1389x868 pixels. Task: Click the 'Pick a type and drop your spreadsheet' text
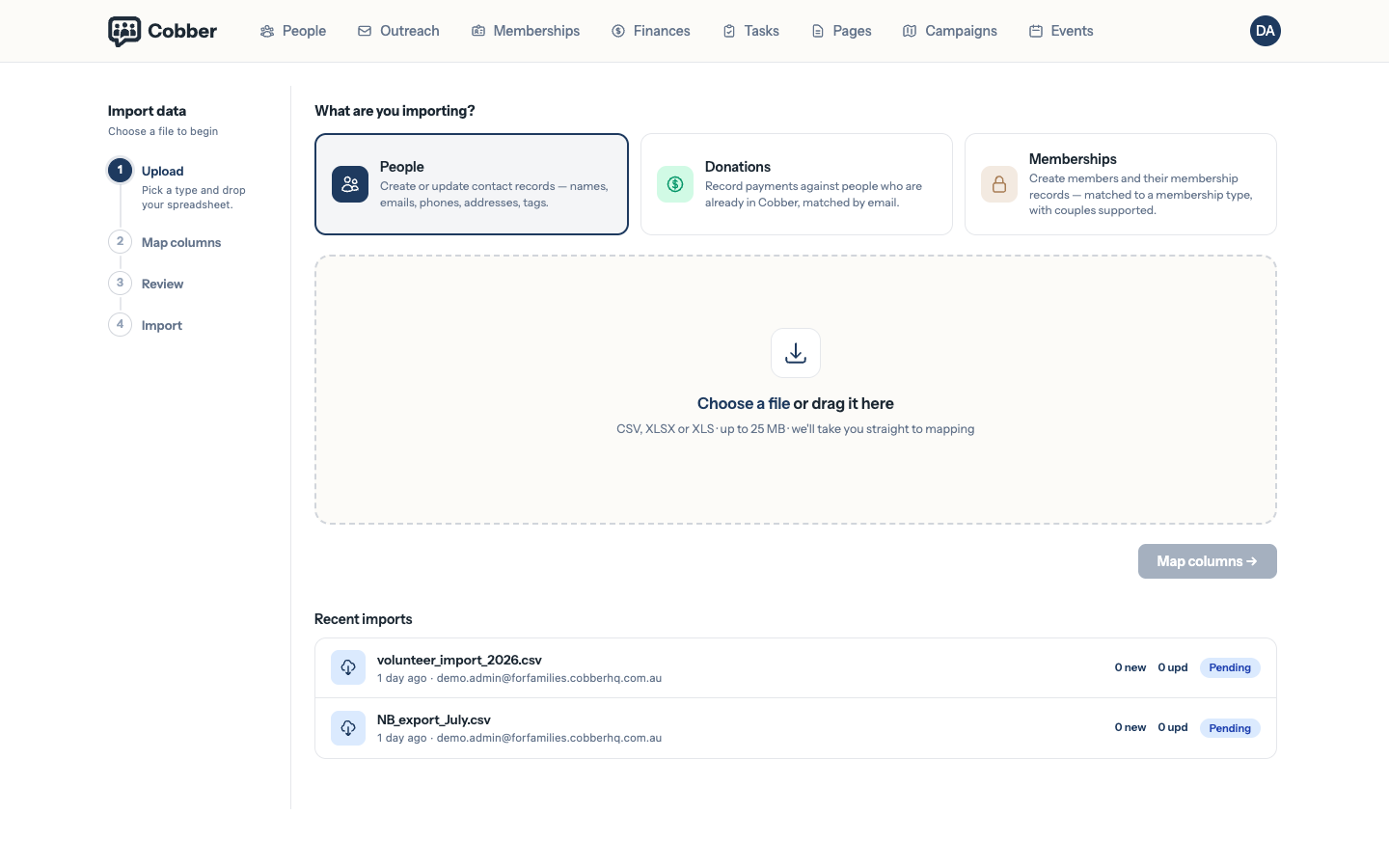[194, 198]
